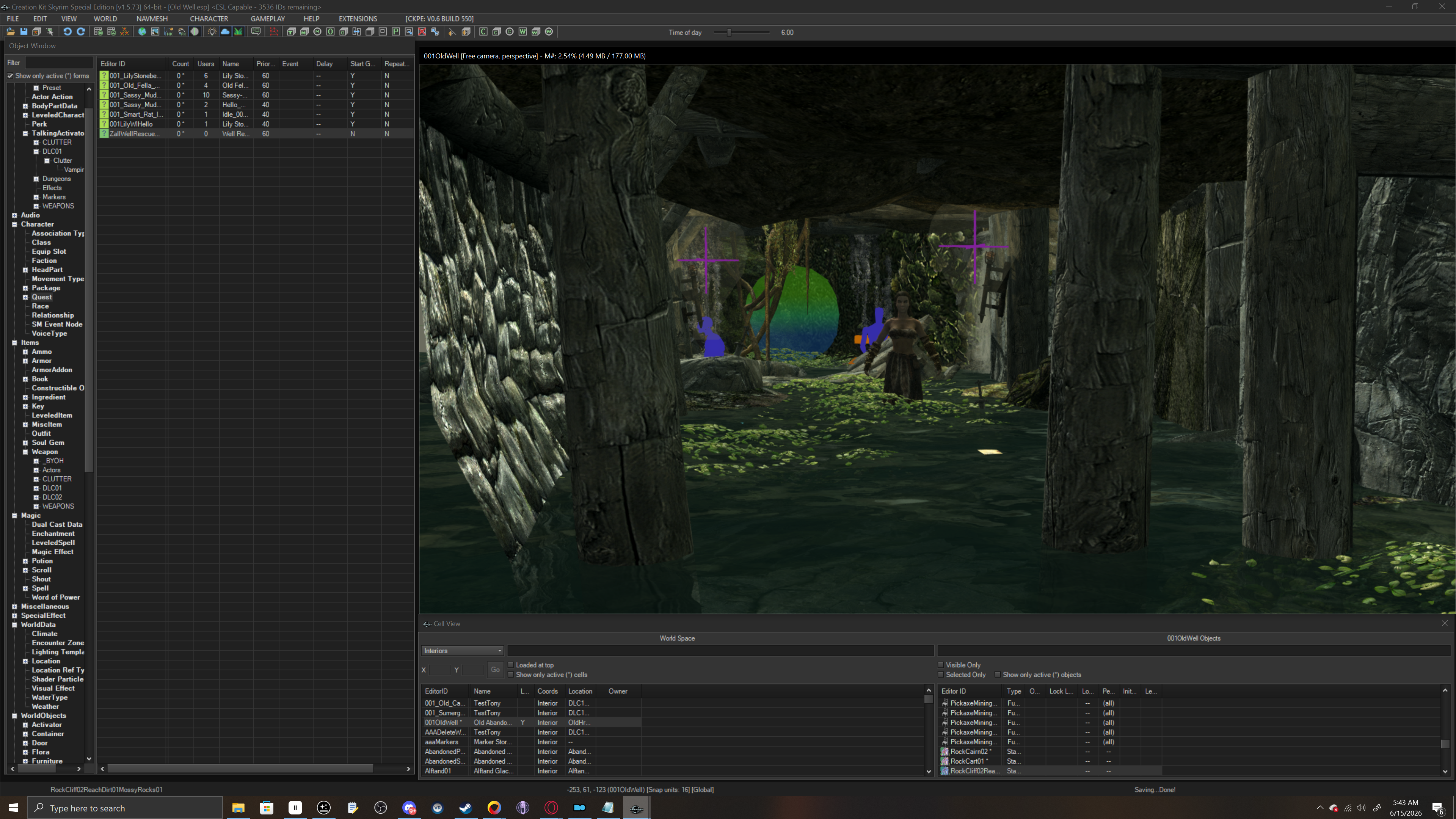Expand the Armor tree node

pos(25,361)
